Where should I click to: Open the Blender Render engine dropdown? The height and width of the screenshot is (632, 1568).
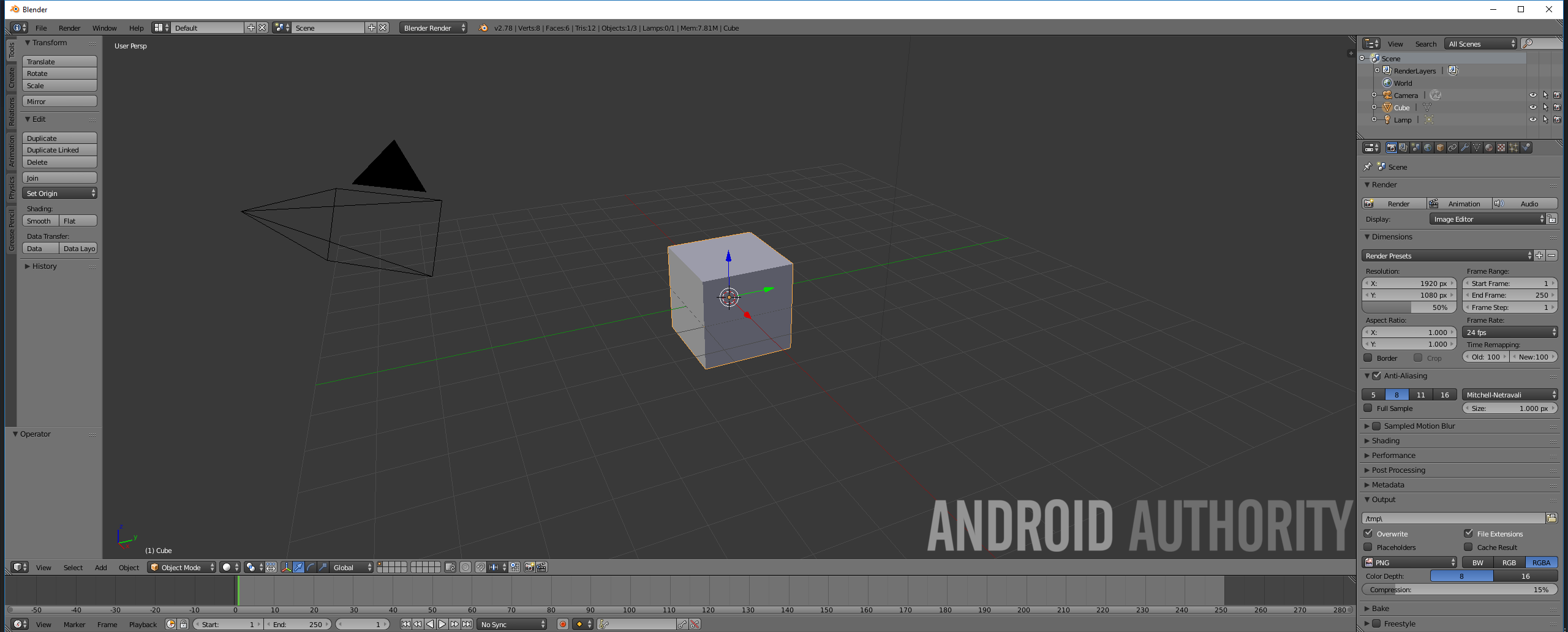(433, 28)
